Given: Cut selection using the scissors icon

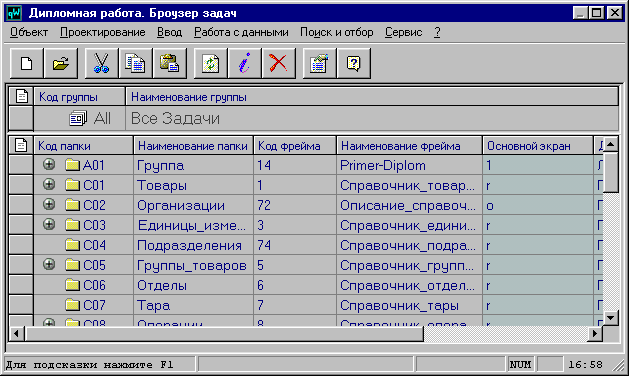Looking at the screenshot, I should [x=101, y=63].
